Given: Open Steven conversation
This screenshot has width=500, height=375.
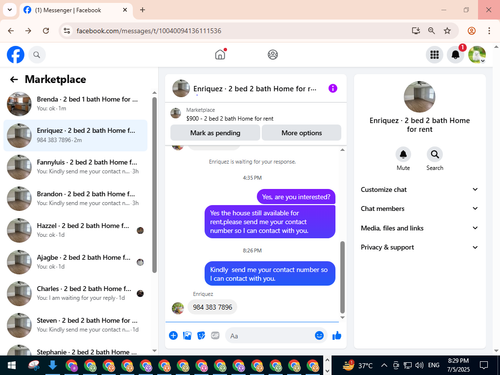Looking at the screenshot, I should tap(75, 325).
